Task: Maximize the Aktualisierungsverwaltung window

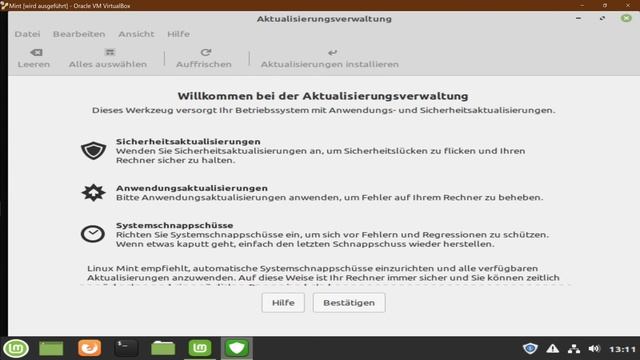Action: [602, 18]
